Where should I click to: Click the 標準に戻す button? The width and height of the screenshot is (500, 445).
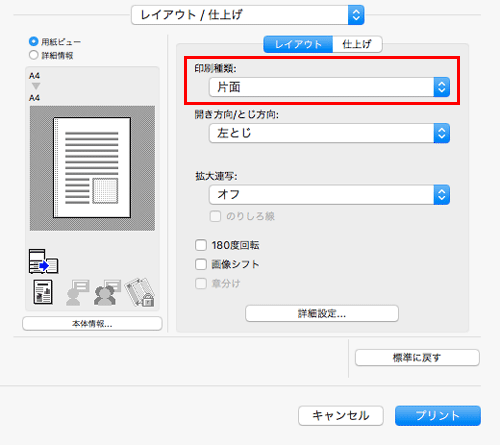coord(417,358)
